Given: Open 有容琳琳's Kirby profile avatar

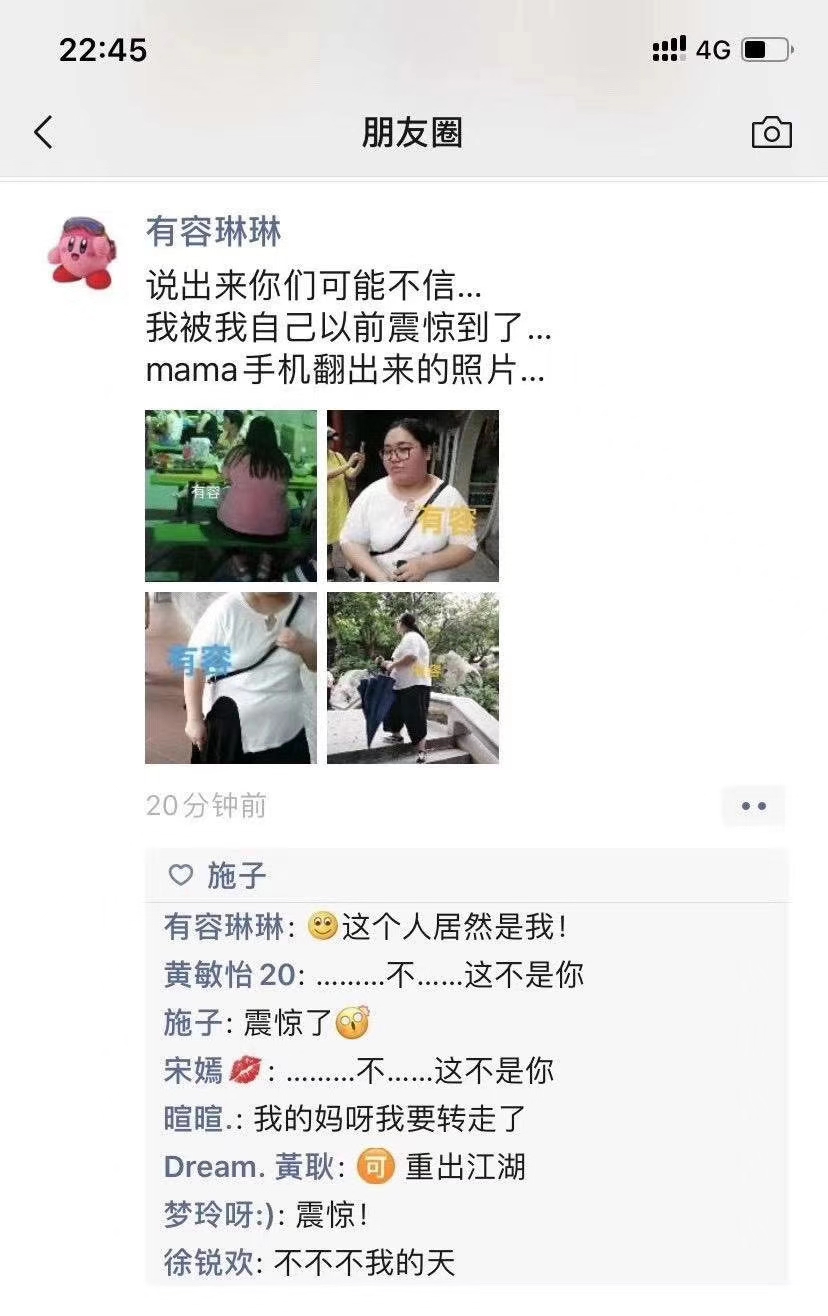Looking at the screenshot, I should coord(82,251).
